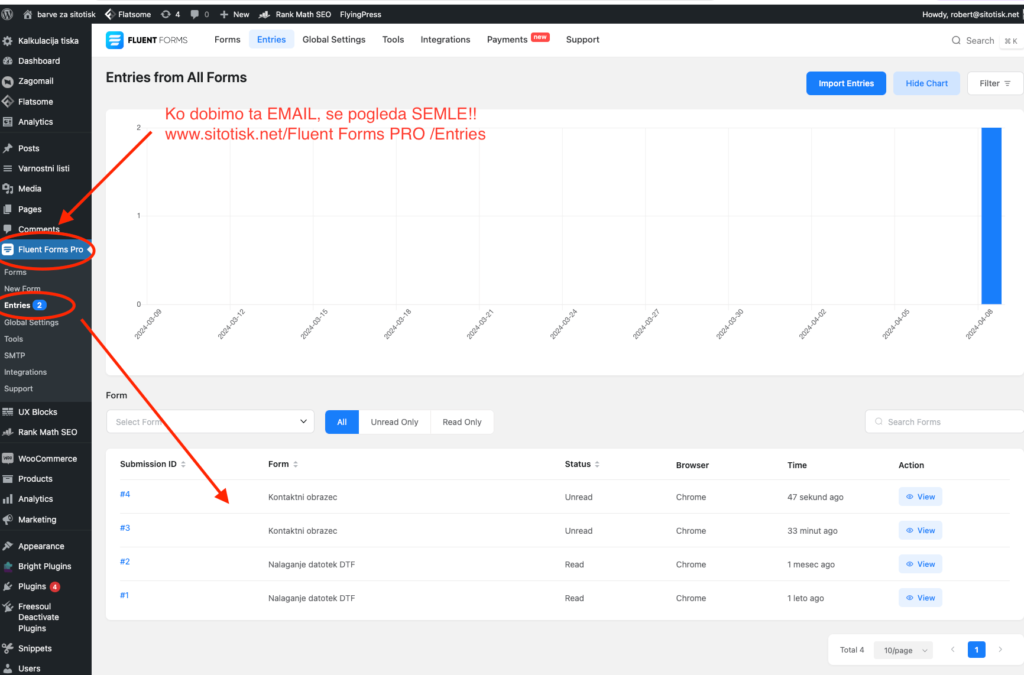
Task: Open Pages in sidebar
Action: (x=46, y=209)
